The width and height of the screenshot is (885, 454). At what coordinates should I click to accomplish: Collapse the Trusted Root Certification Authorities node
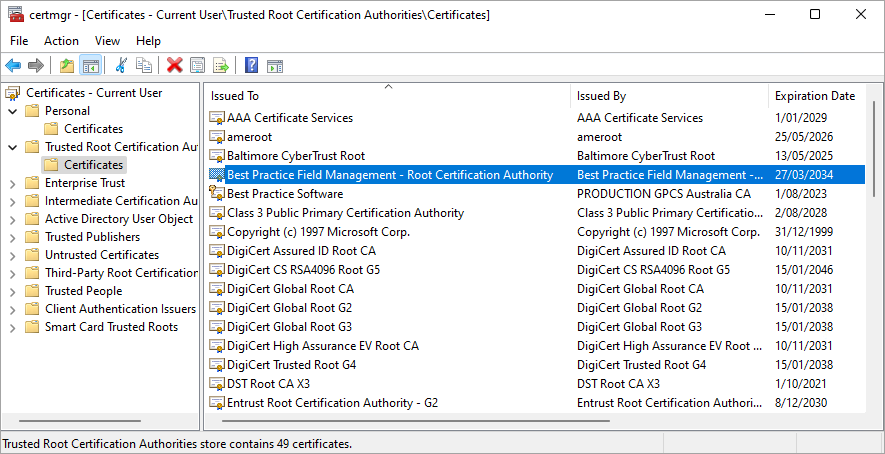tap(13, 147)
